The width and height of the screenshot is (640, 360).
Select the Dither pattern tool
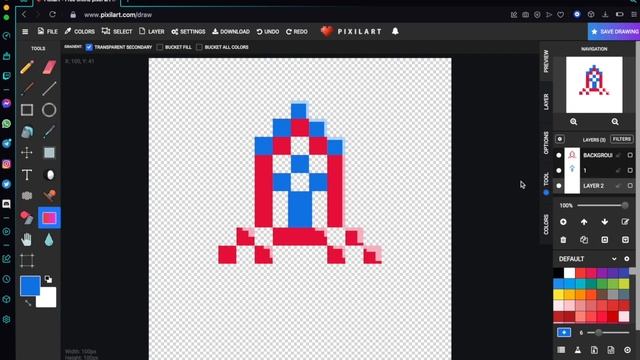pos(27,196)
